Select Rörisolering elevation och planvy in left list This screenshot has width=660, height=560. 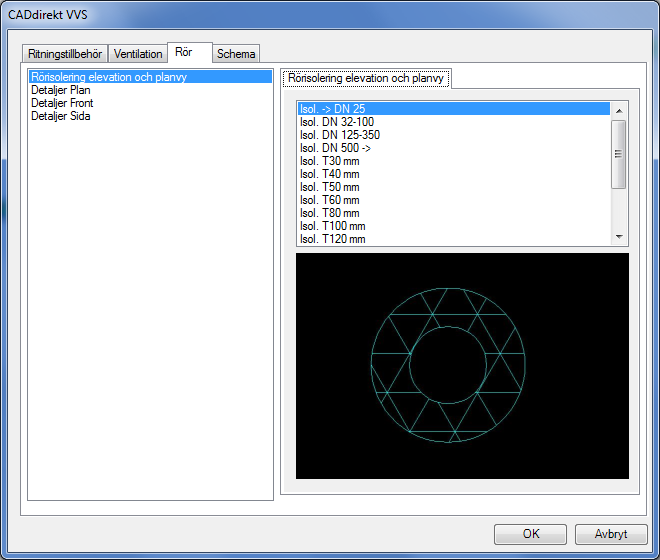coord(150,77)
